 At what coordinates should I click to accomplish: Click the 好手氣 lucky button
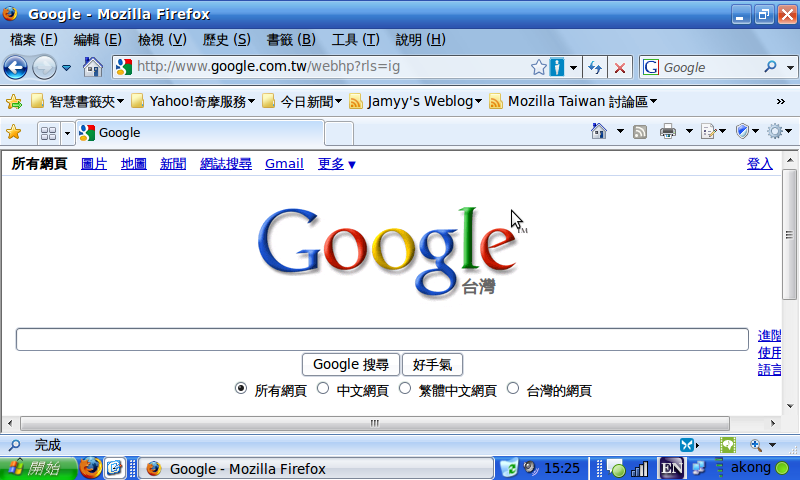(432, 365)
